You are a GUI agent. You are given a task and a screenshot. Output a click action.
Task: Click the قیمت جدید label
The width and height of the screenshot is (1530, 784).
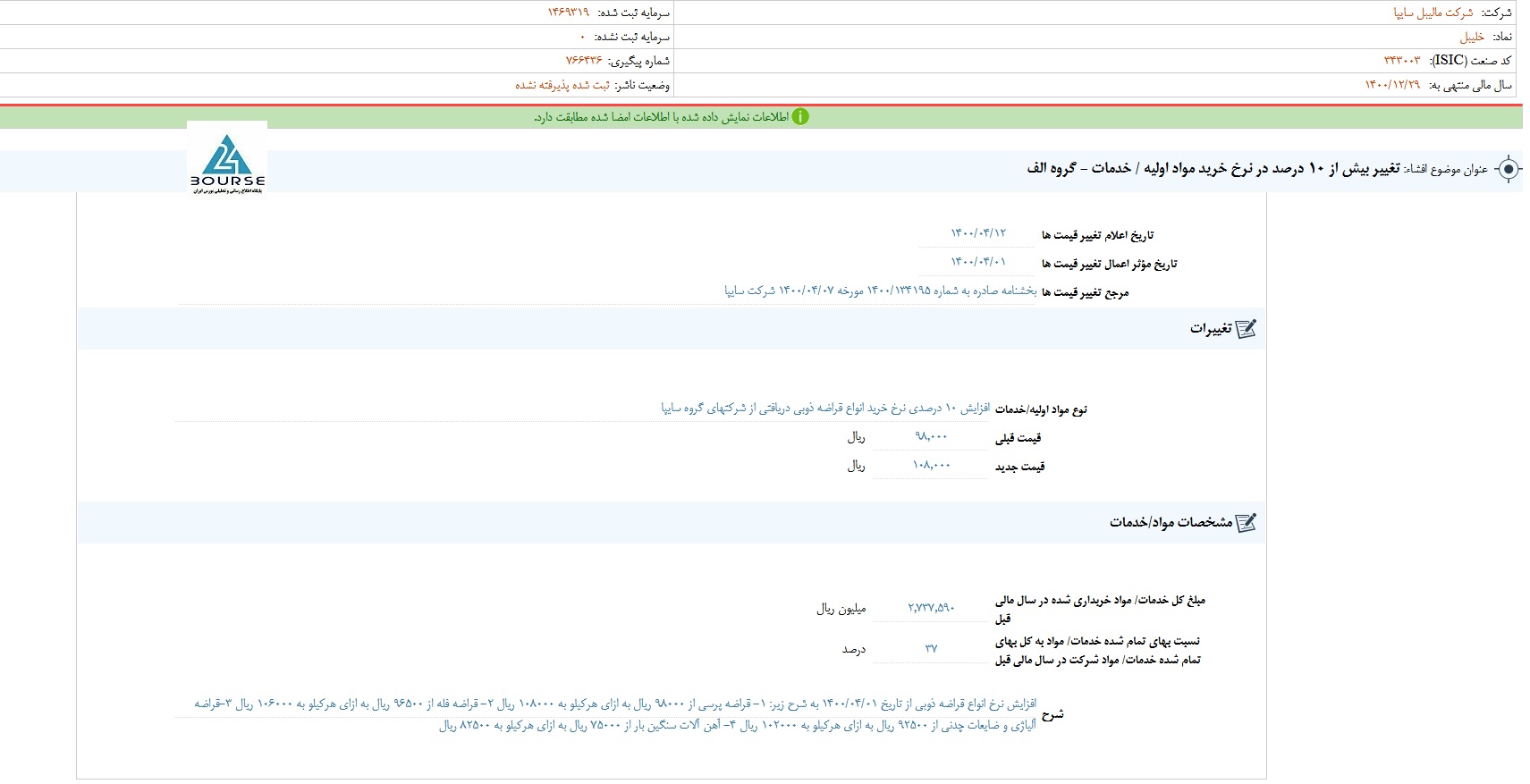click(x=1020, y=467)
